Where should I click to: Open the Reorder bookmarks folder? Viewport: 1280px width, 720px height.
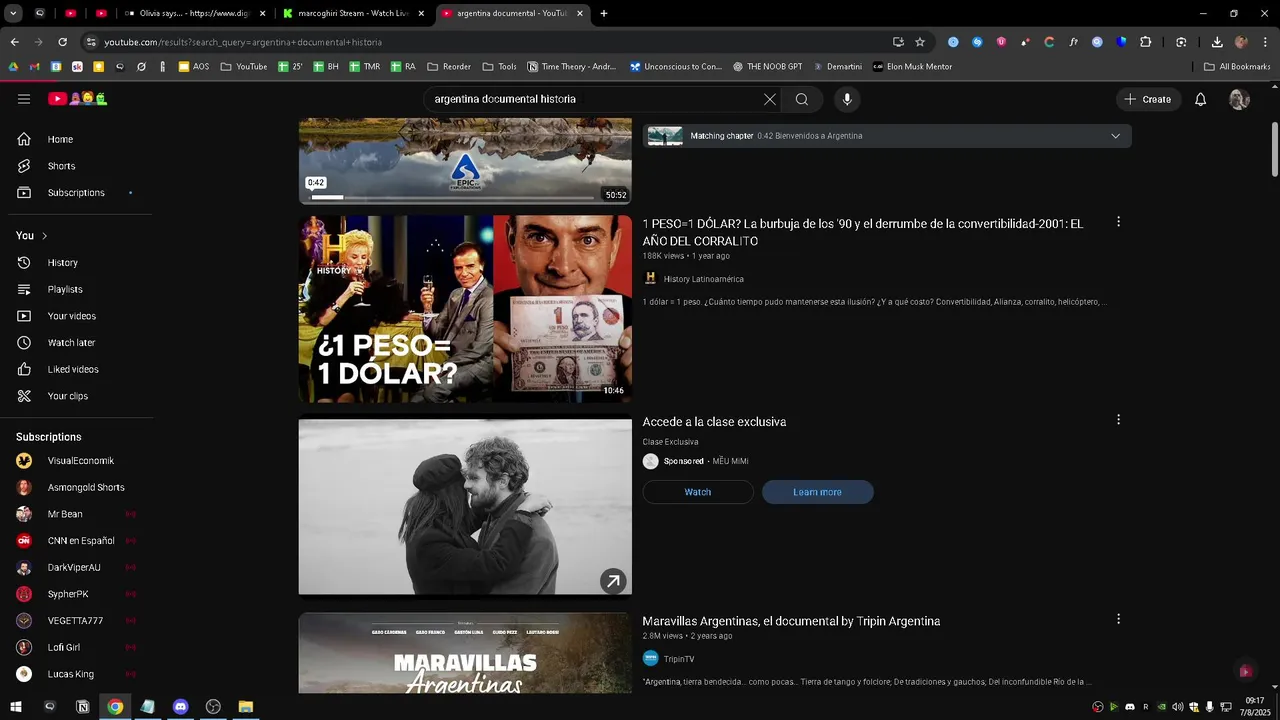click(449, 67)
